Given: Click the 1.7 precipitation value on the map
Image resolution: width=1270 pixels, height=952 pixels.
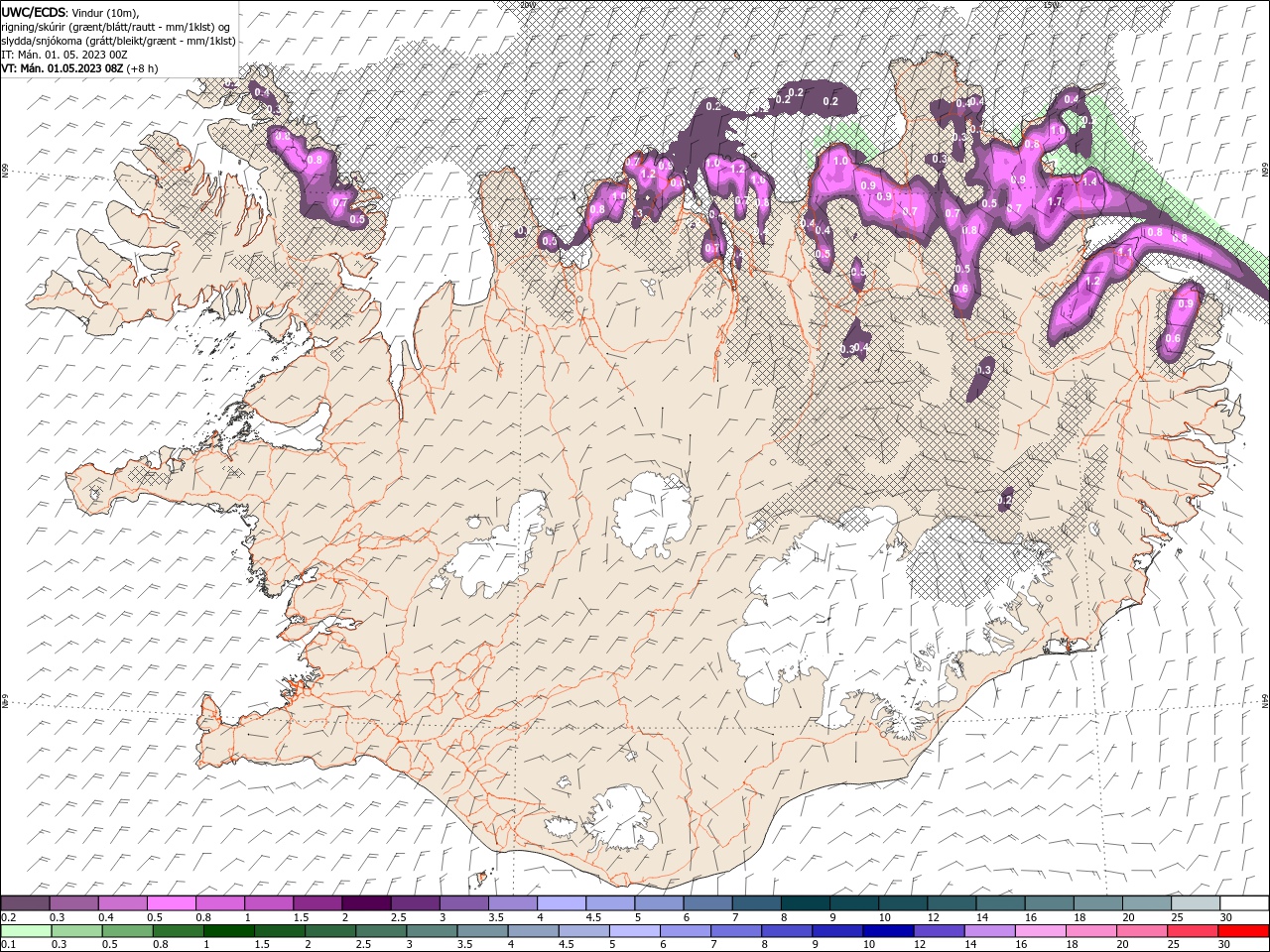Looking at the screenshot, I should tap(1055, 201).
